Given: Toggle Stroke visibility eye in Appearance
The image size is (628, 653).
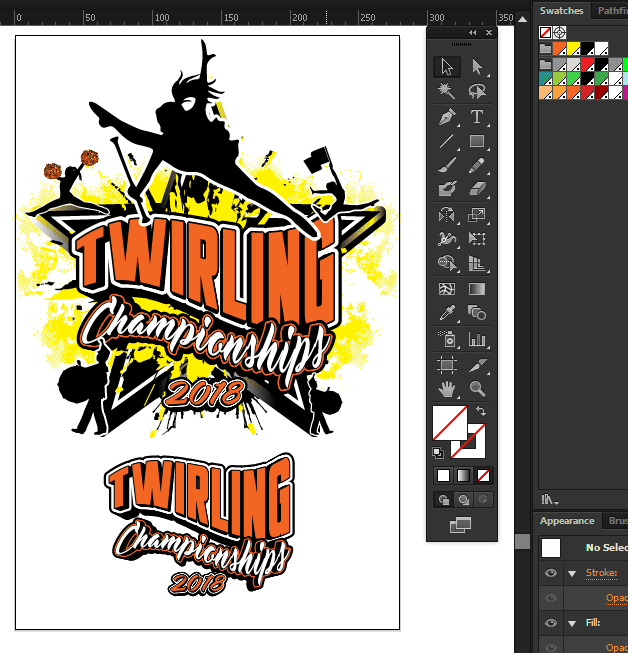Looking at the screenshot, I should pos(551,573).
